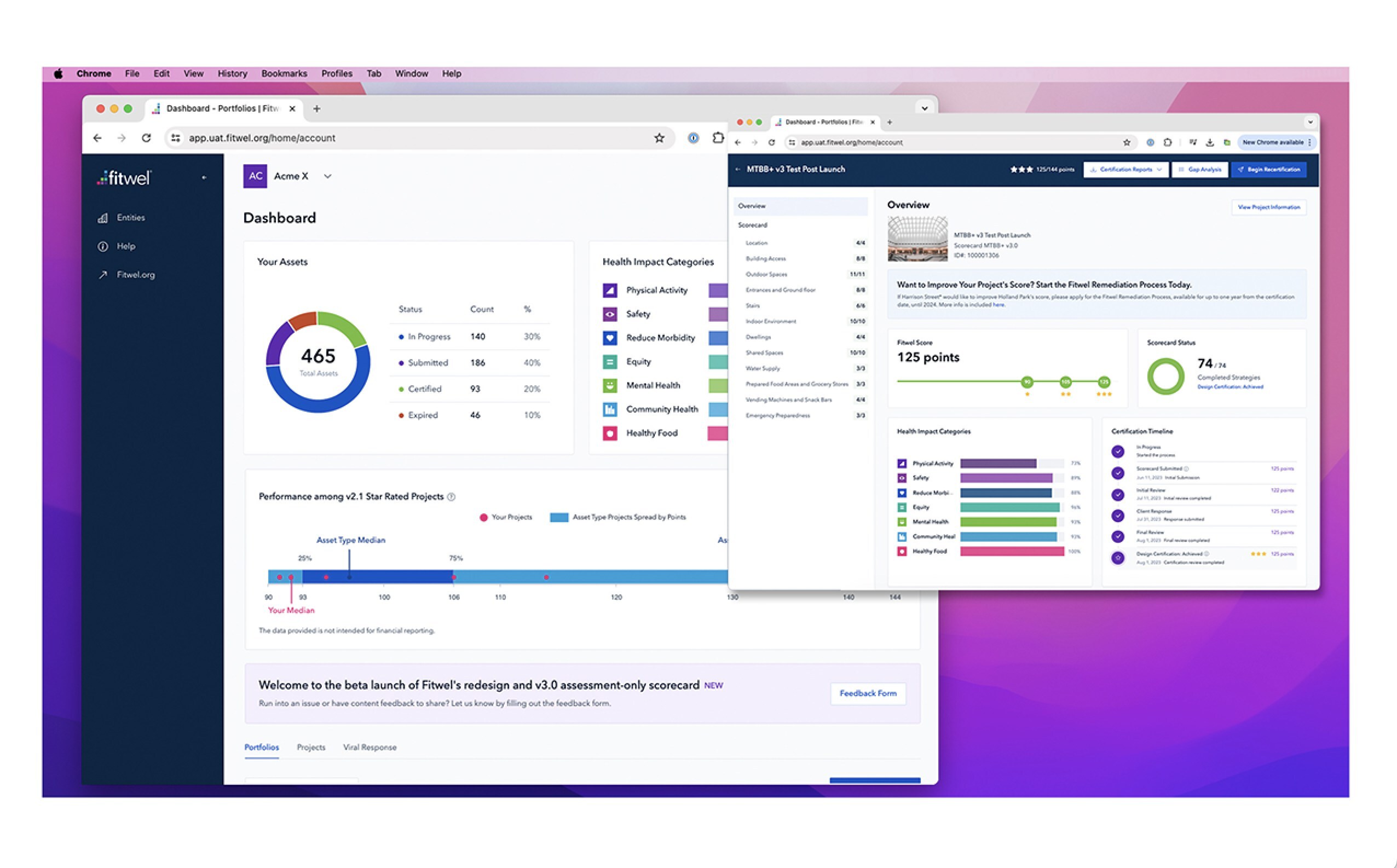Reload the page in the large window
Screen dimensions: 1397x868
pyautogui.click(x=146, y=138)
